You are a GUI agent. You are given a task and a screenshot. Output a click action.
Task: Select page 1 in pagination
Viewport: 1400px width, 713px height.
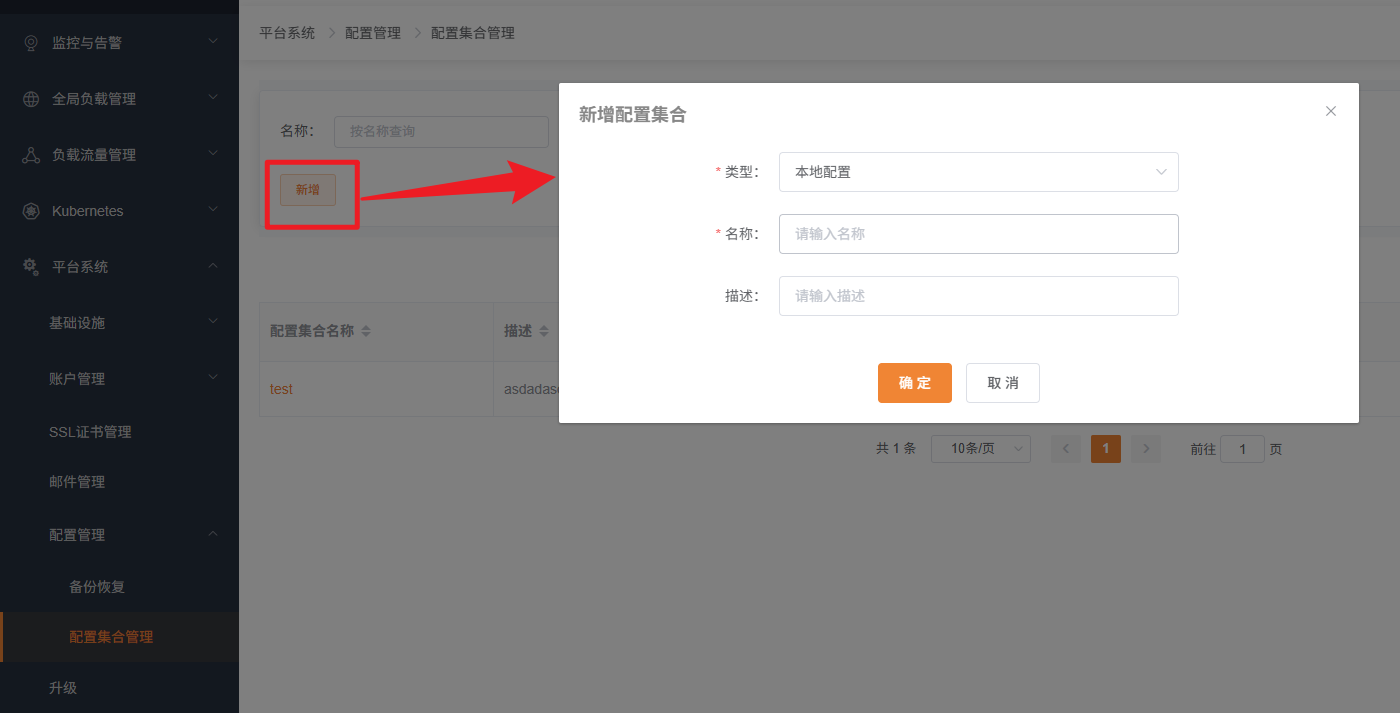pos(1106,449)
